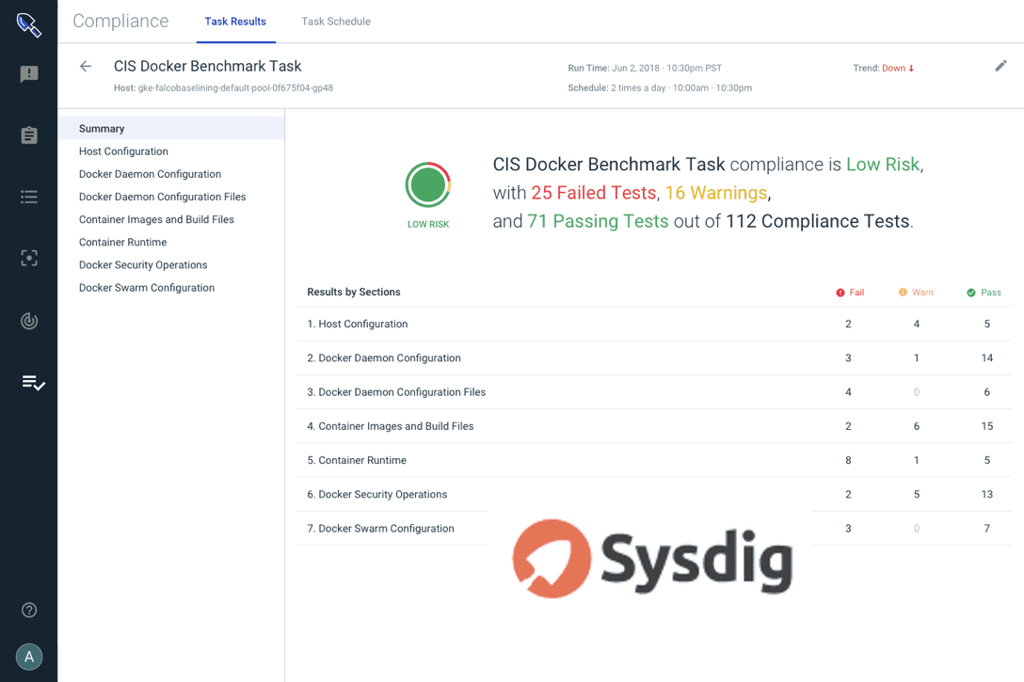Open the compliance checklist icon in sidebar

(33, 382)
